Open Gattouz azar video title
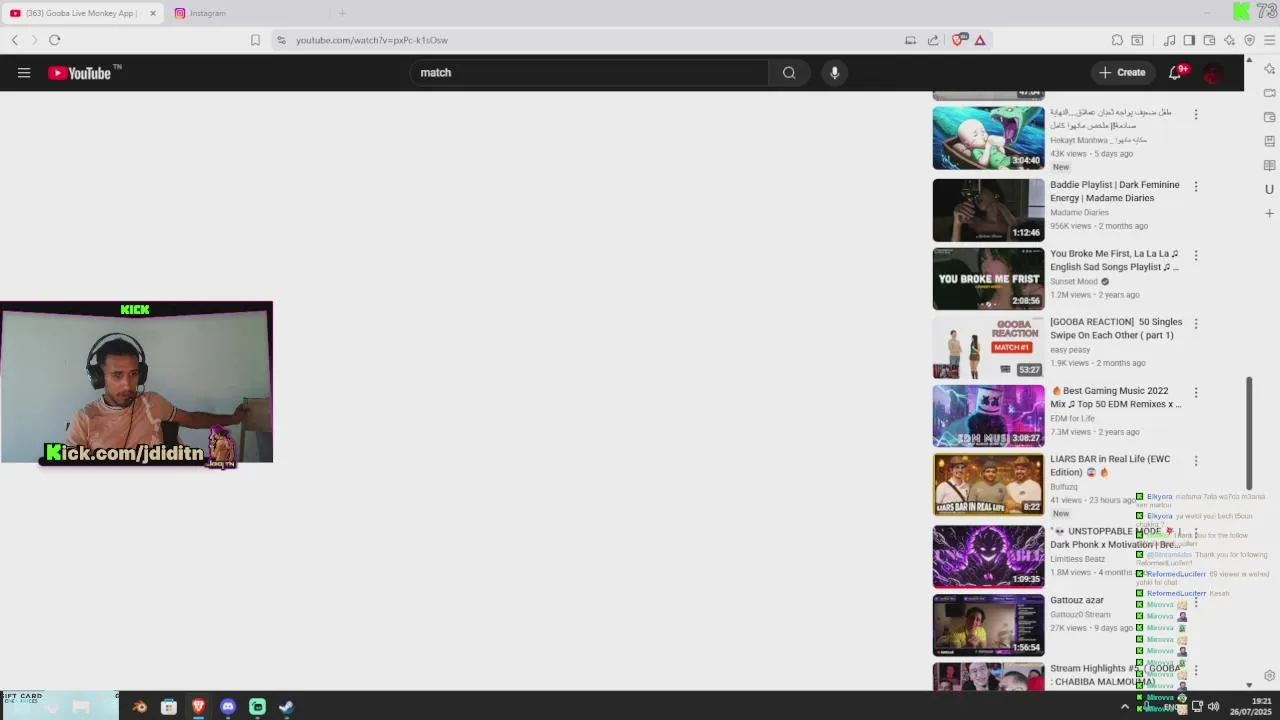Screen dimensions: 1280x720 click(x=1077, y=600)
